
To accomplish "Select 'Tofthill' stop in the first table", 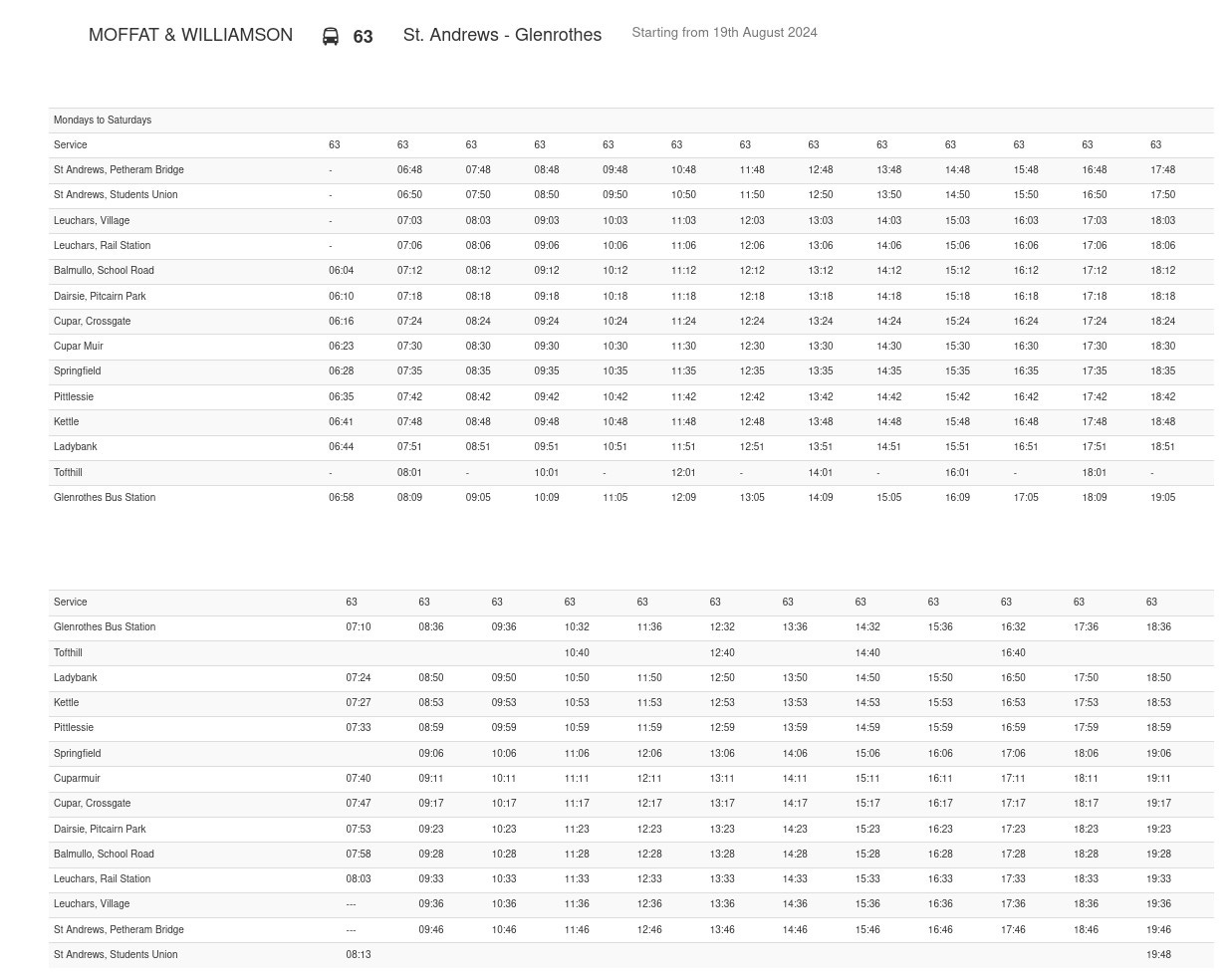I will click(68, 473).
